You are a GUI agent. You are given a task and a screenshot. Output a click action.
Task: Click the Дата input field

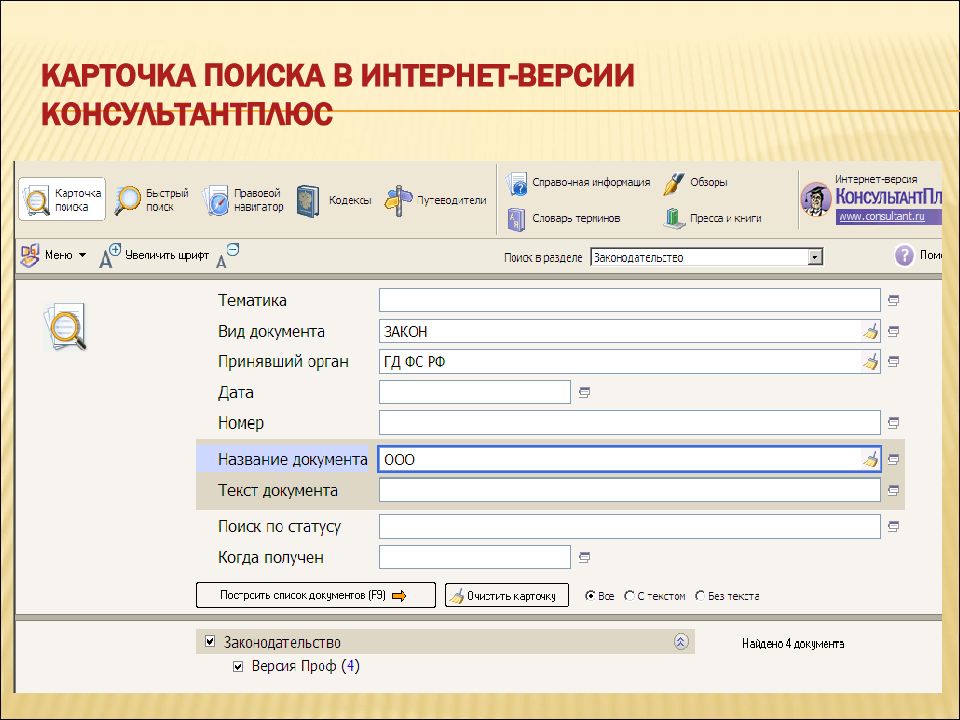(x=474, y=392)
